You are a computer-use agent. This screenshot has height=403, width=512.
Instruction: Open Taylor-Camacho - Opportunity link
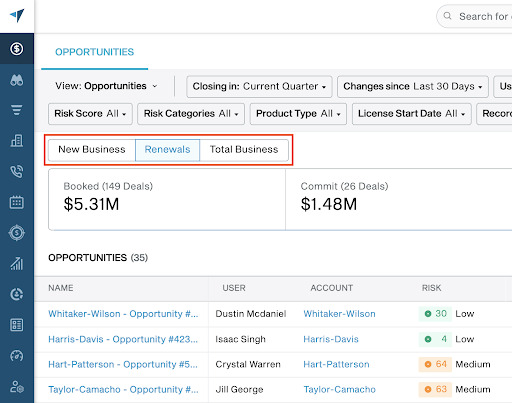(x=123, y=389)
